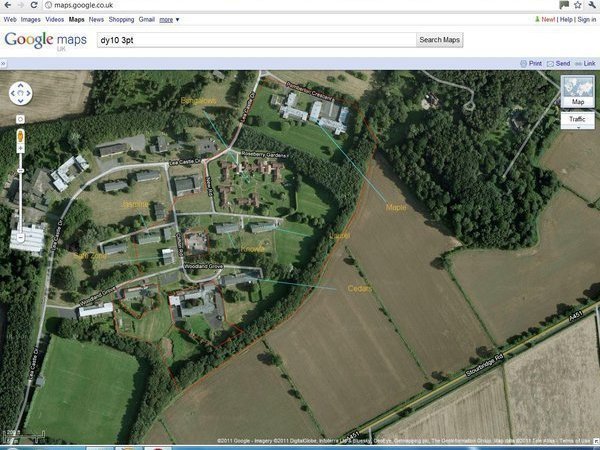
Task: Collapse the side panel with double arrow
Action: [4, 63]
